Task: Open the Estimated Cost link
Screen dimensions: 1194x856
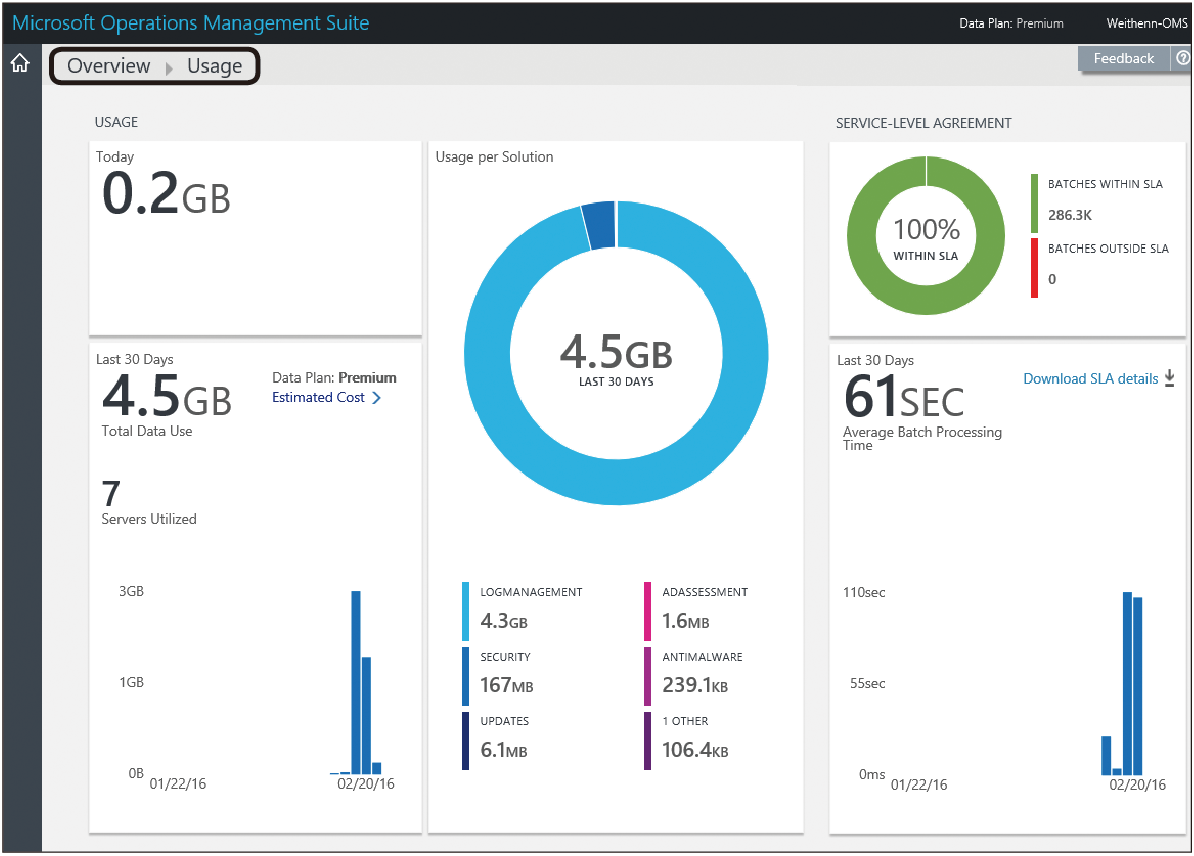Action: click(318, 398)
